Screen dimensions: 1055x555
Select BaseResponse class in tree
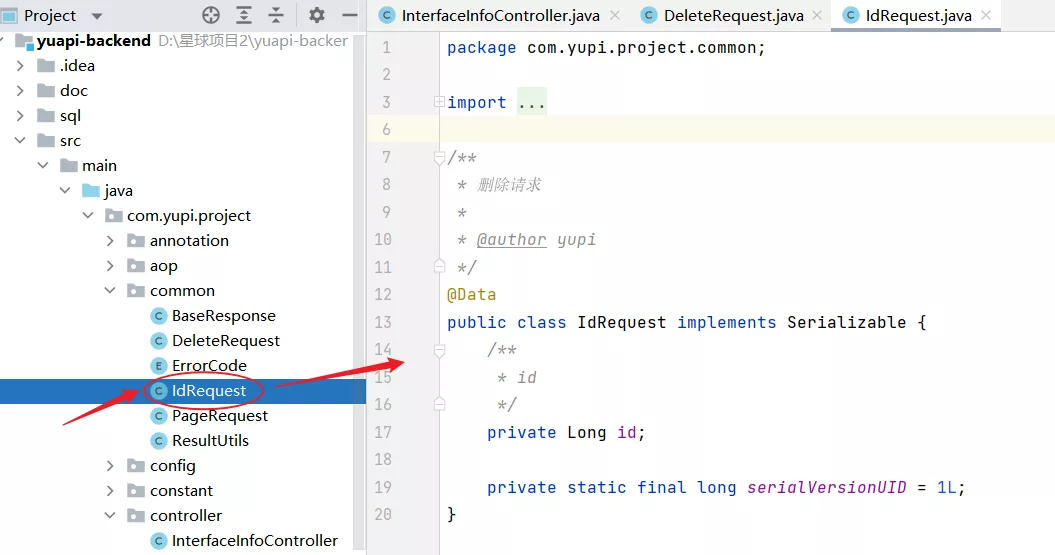(x=223, y=316)
